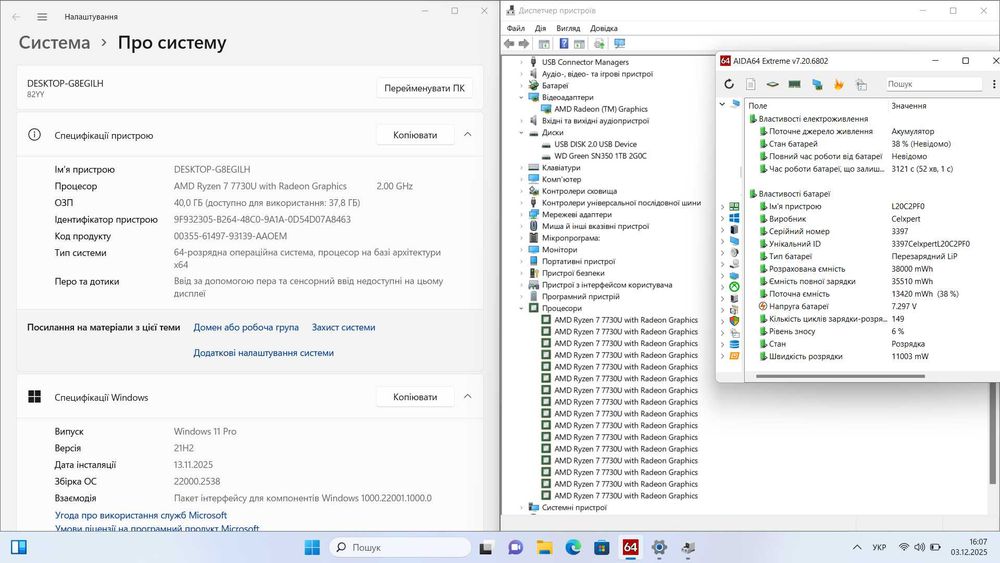Screen dimensions: 1000x563
Task: Refresh the AIDA64 report with the reload icon
Action: 729,84
